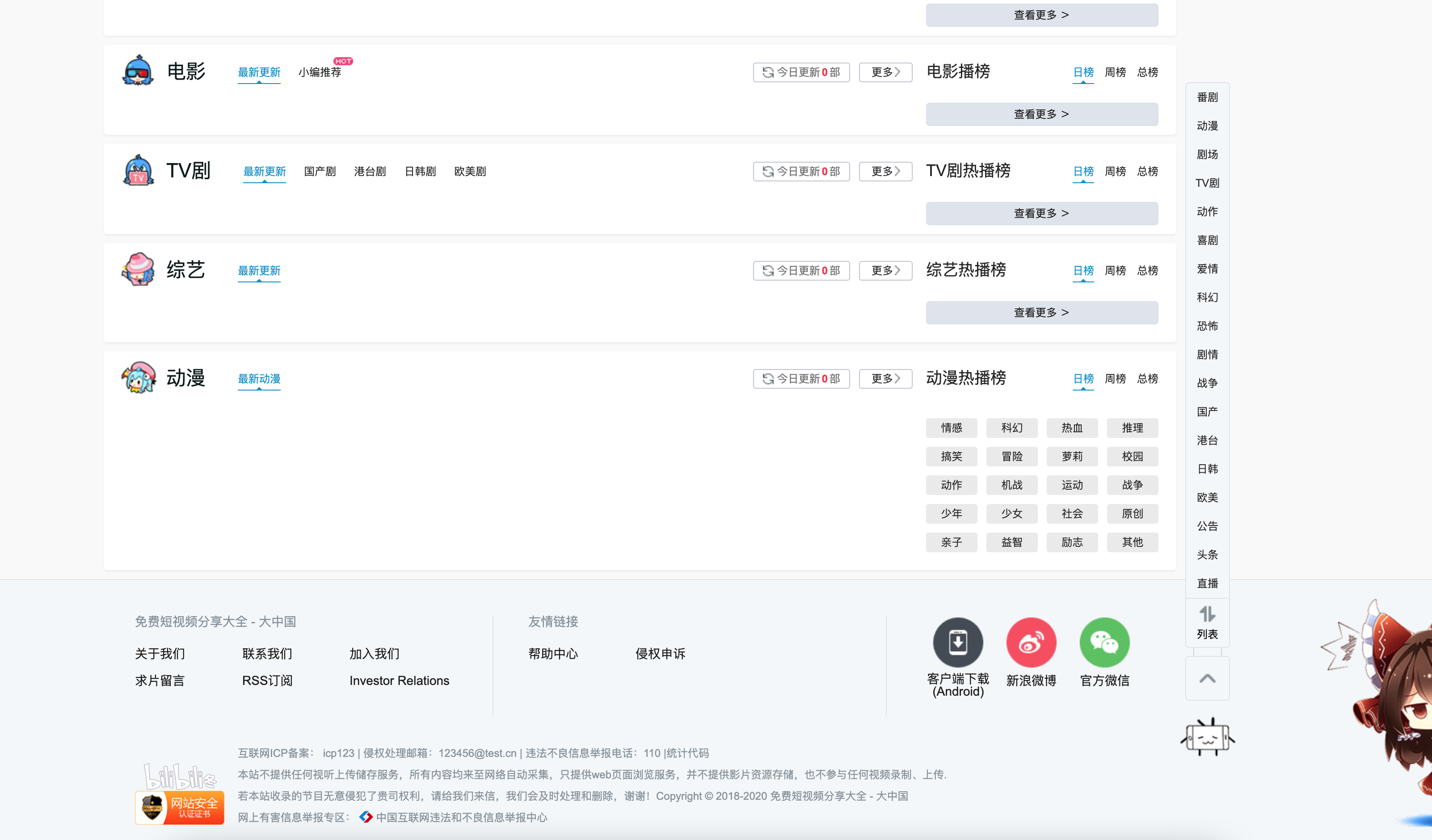
Task: Click the TV剧 今日更新 refresh button
Action: pos(801,172)
